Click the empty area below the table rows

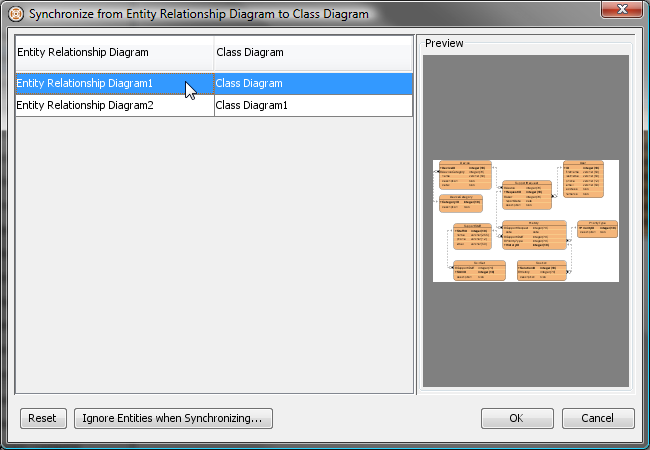214,254
